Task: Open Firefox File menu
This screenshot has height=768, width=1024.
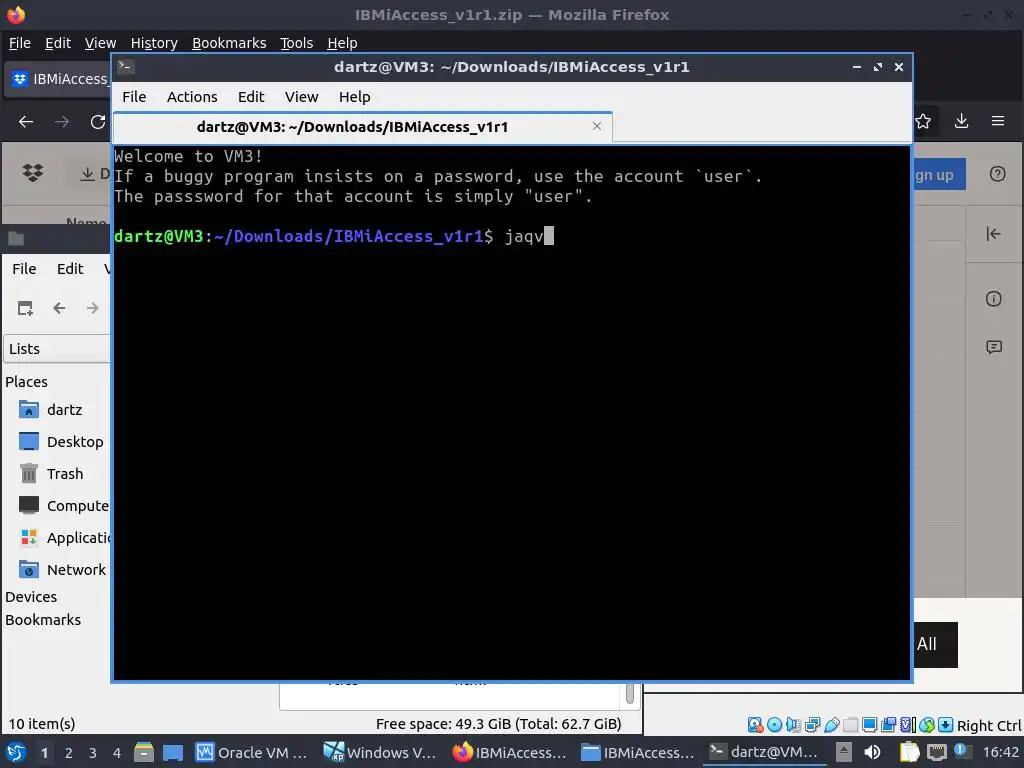Action: coord(20,43)
